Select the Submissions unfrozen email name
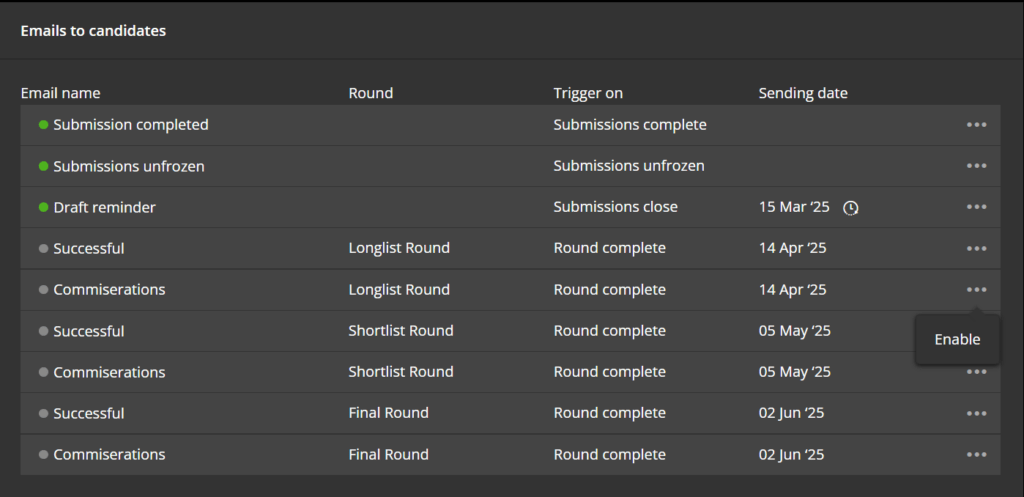 129,167
